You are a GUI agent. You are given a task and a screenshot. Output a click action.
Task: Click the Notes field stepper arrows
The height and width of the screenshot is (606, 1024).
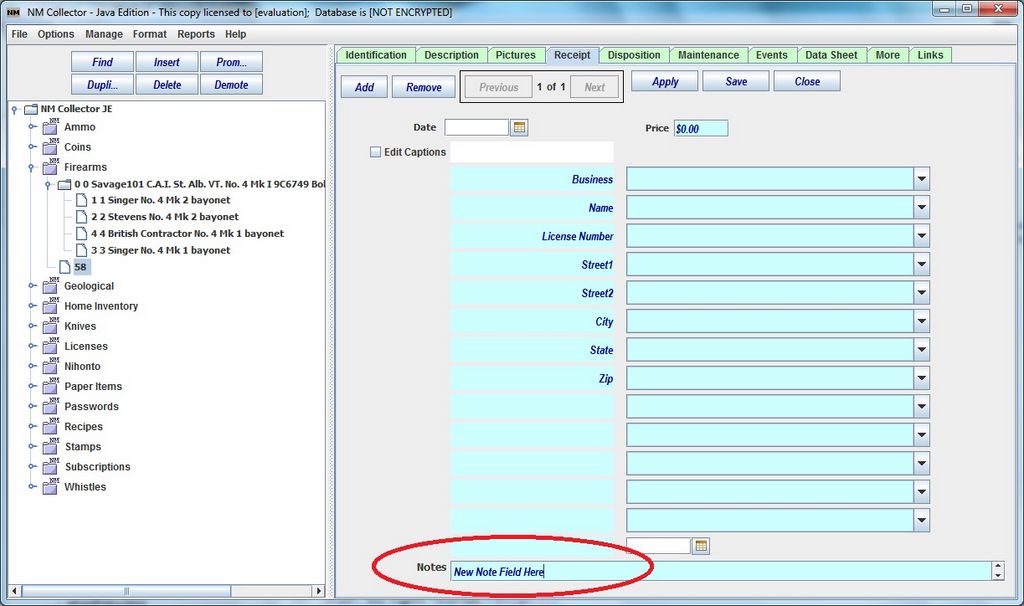[x=997, y=571]
